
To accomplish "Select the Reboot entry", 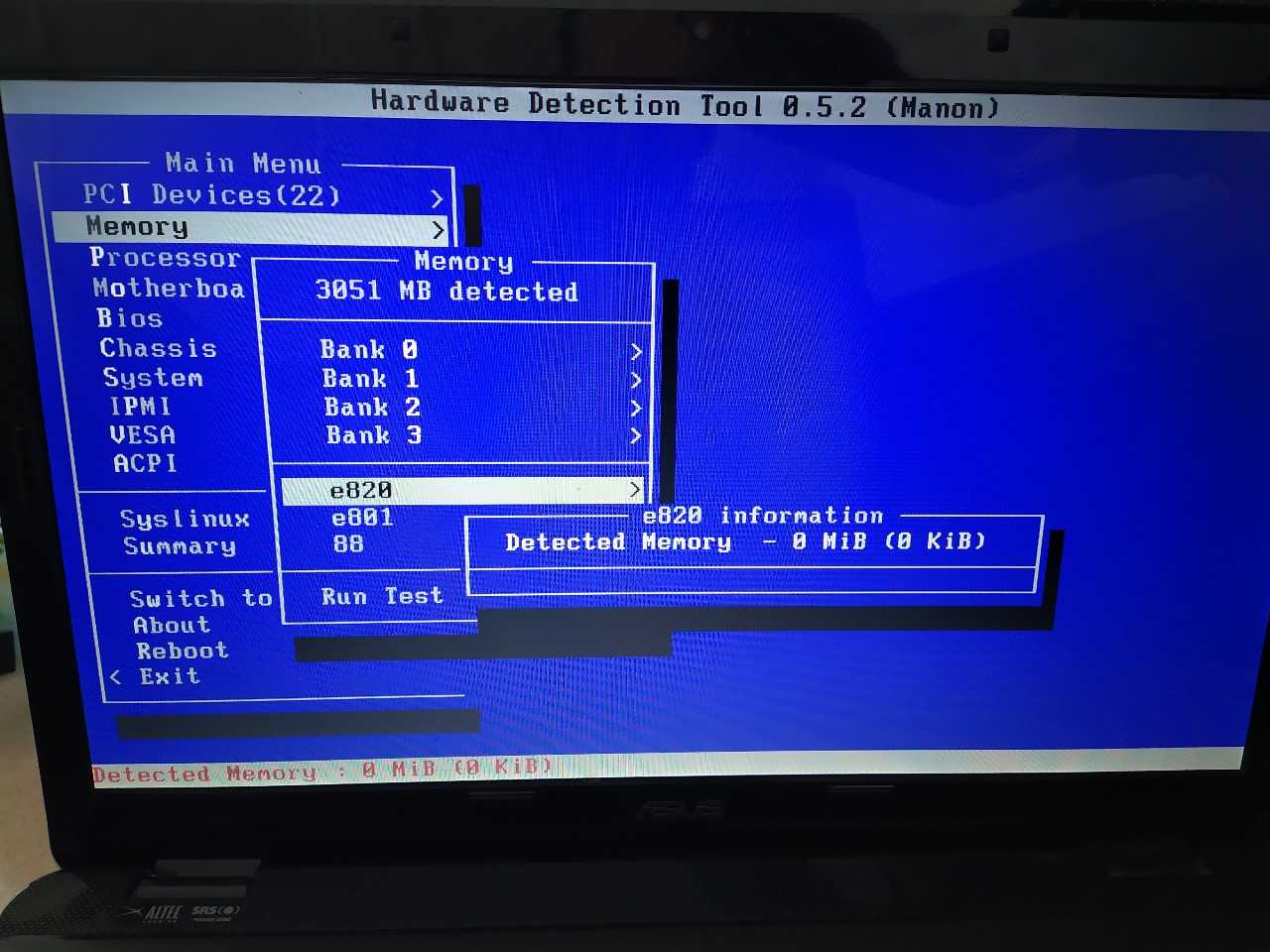I will tap(183, 651).
